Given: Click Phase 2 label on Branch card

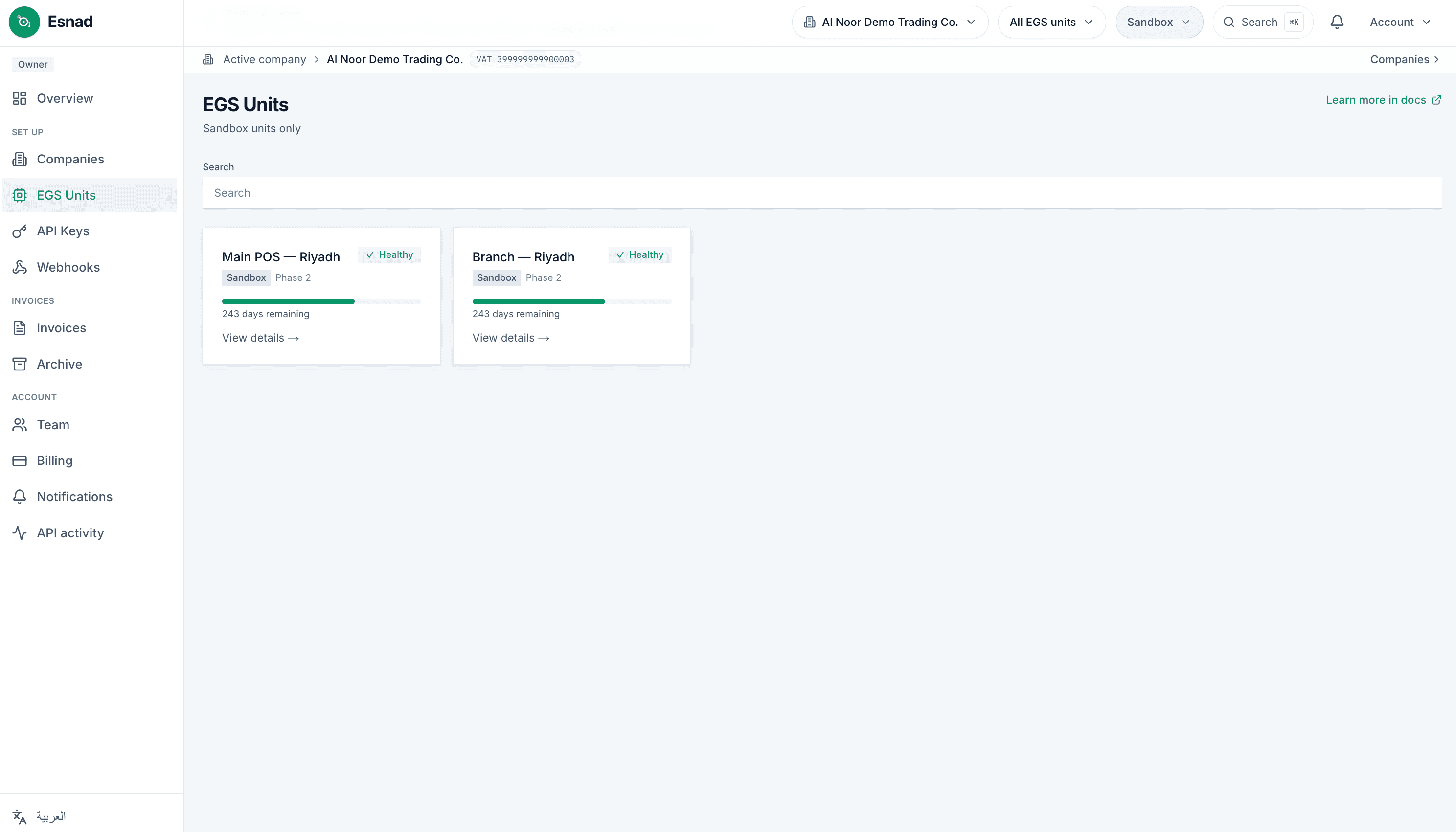Looking at the screenshot, I should [543, 277].
